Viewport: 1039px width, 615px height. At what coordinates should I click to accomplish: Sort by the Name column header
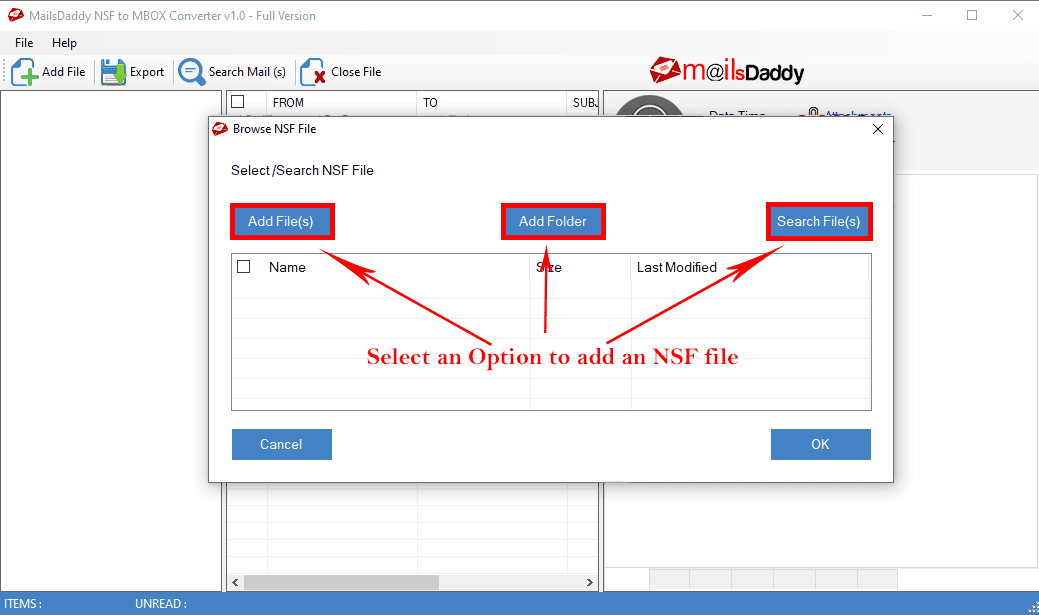[287, 267]
